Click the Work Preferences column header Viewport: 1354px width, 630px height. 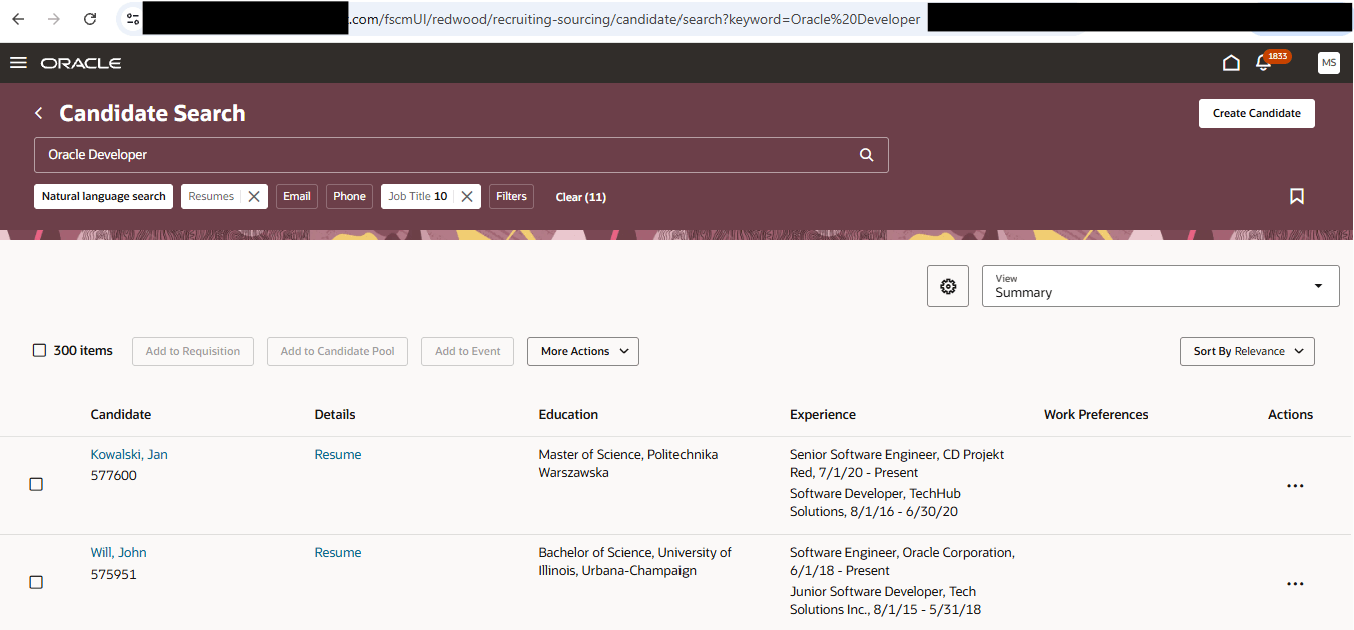tap(1096, 414)
